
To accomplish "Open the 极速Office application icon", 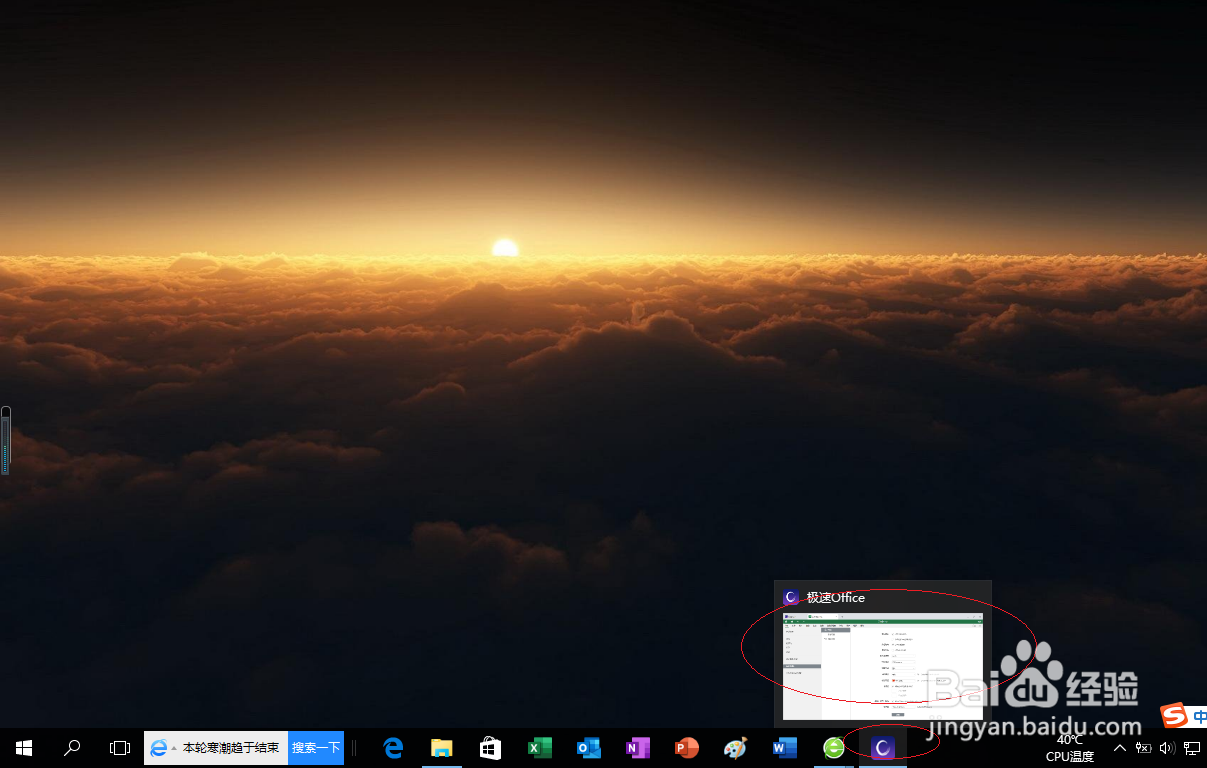I will tap(882, 748).
